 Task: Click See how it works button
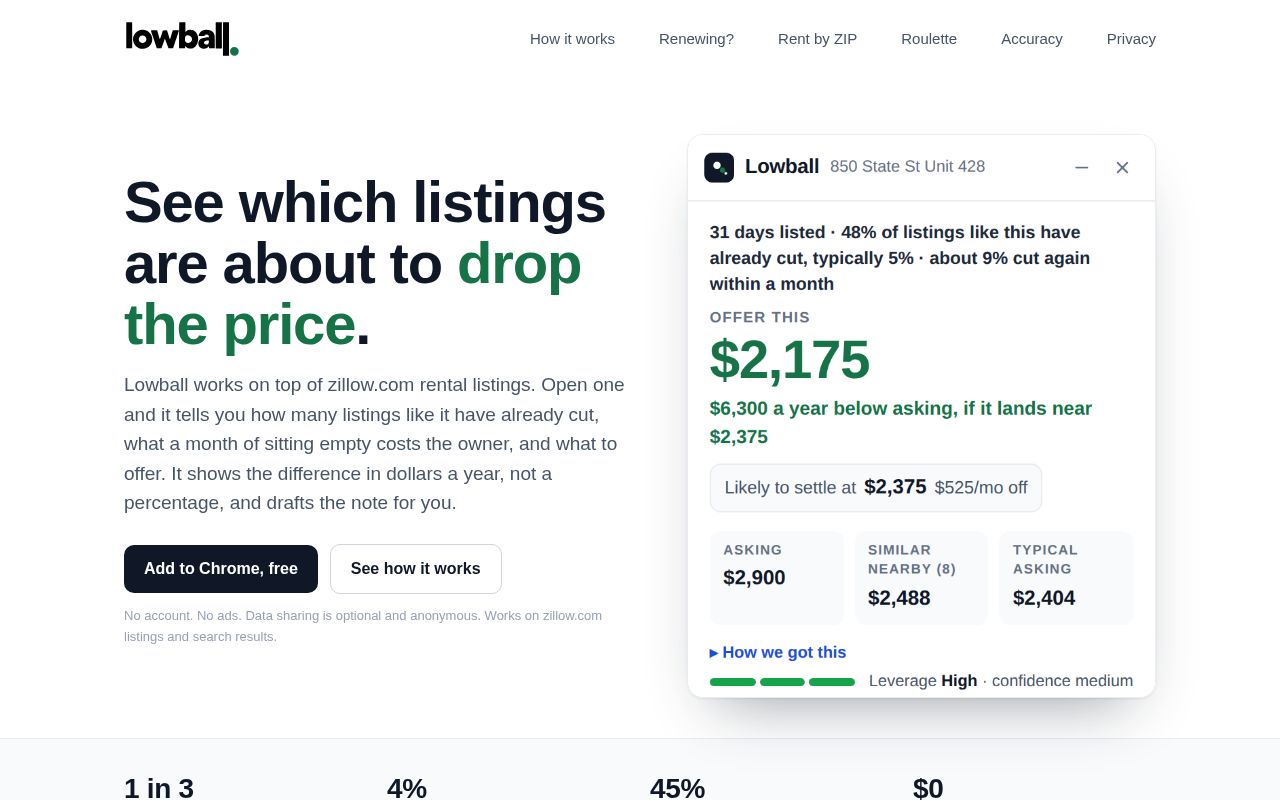[x=416, y=569]
